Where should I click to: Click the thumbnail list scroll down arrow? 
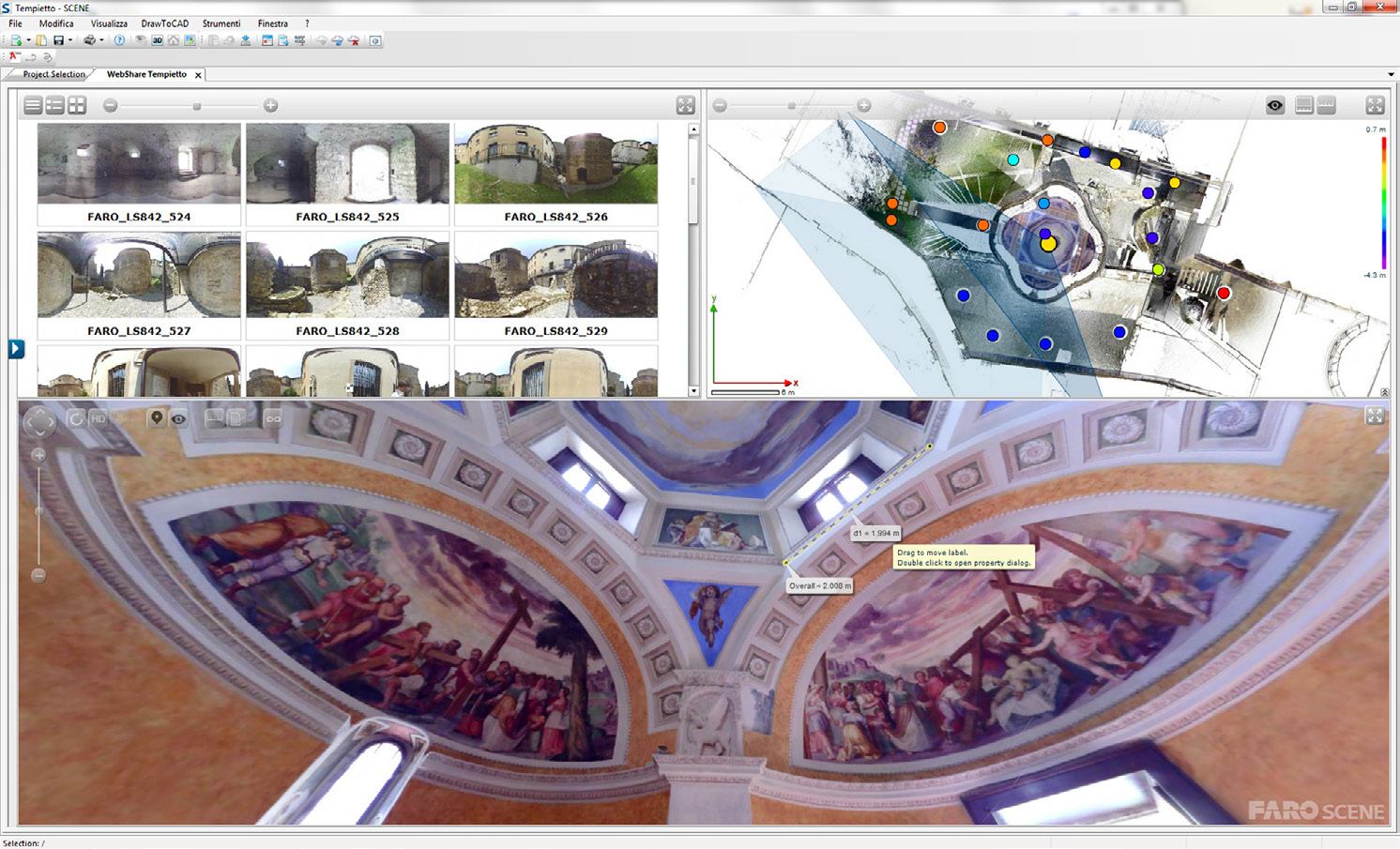(x=693, y=390)
